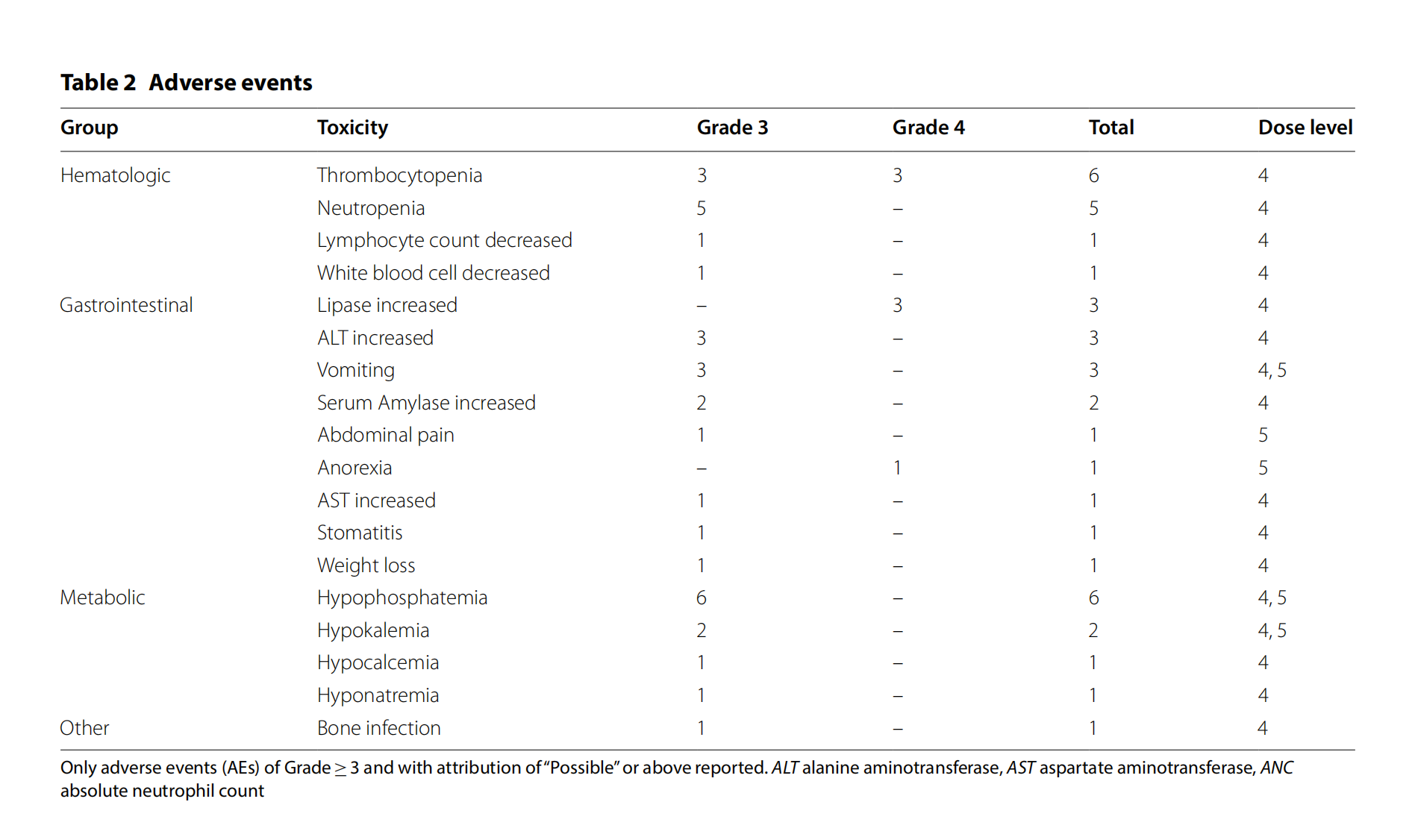Click the Grade 4 value for Anorexia
Viewport: 1409px width, 840px height.
pyautogui.click(x=897, y=468)
